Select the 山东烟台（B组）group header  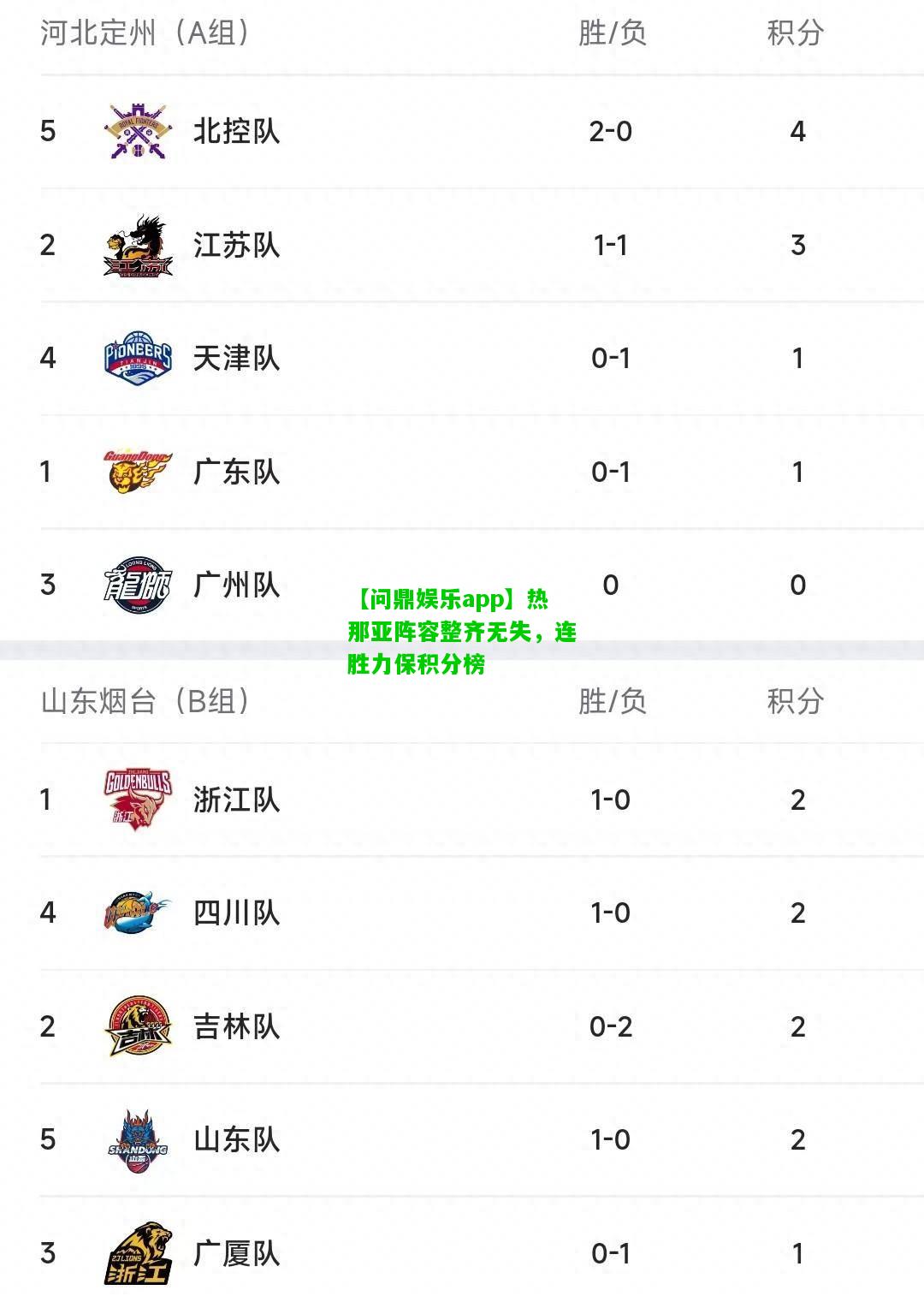146,702
